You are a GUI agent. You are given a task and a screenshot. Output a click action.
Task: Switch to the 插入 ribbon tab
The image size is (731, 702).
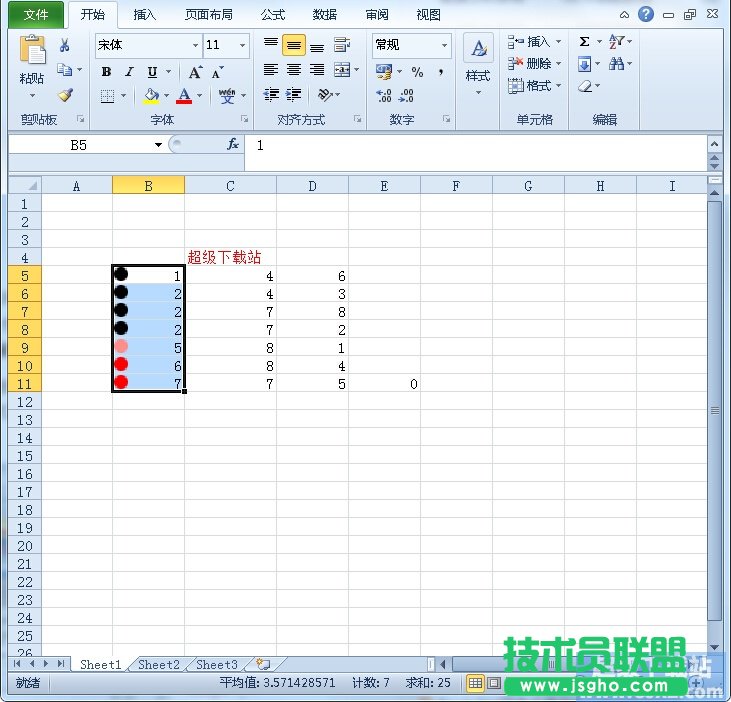pyautogui.click(x=144, y=15)
